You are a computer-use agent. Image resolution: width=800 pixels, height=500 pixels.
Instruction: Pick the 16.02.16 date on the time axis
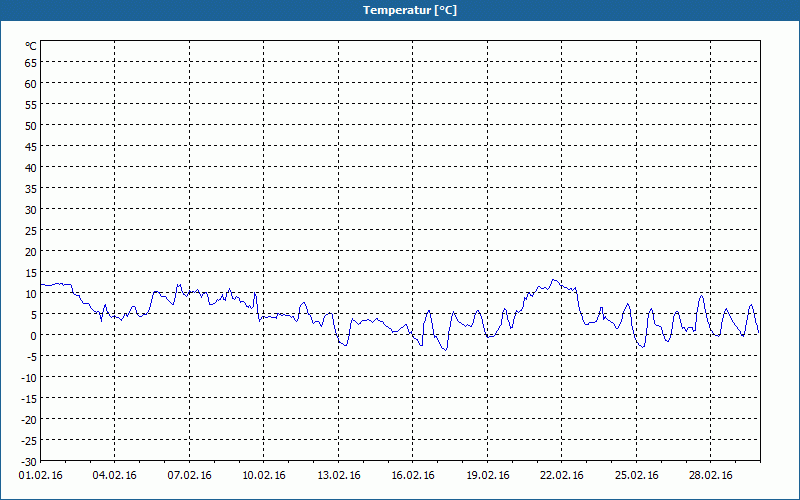pyautogui.click(x=411, y=476)
